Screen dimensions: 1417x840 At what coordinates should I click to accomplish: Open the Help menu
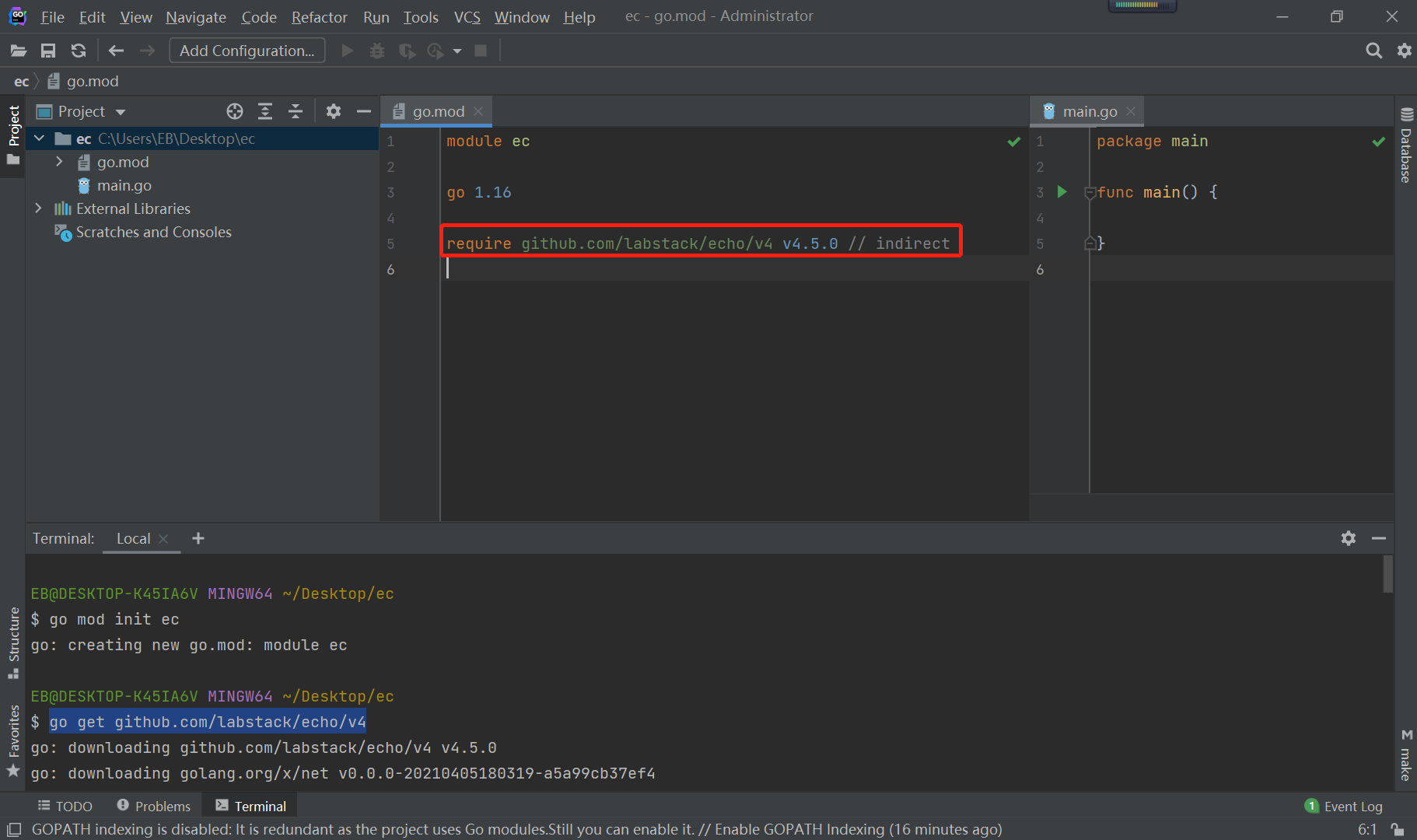click(x=579, y=17)
